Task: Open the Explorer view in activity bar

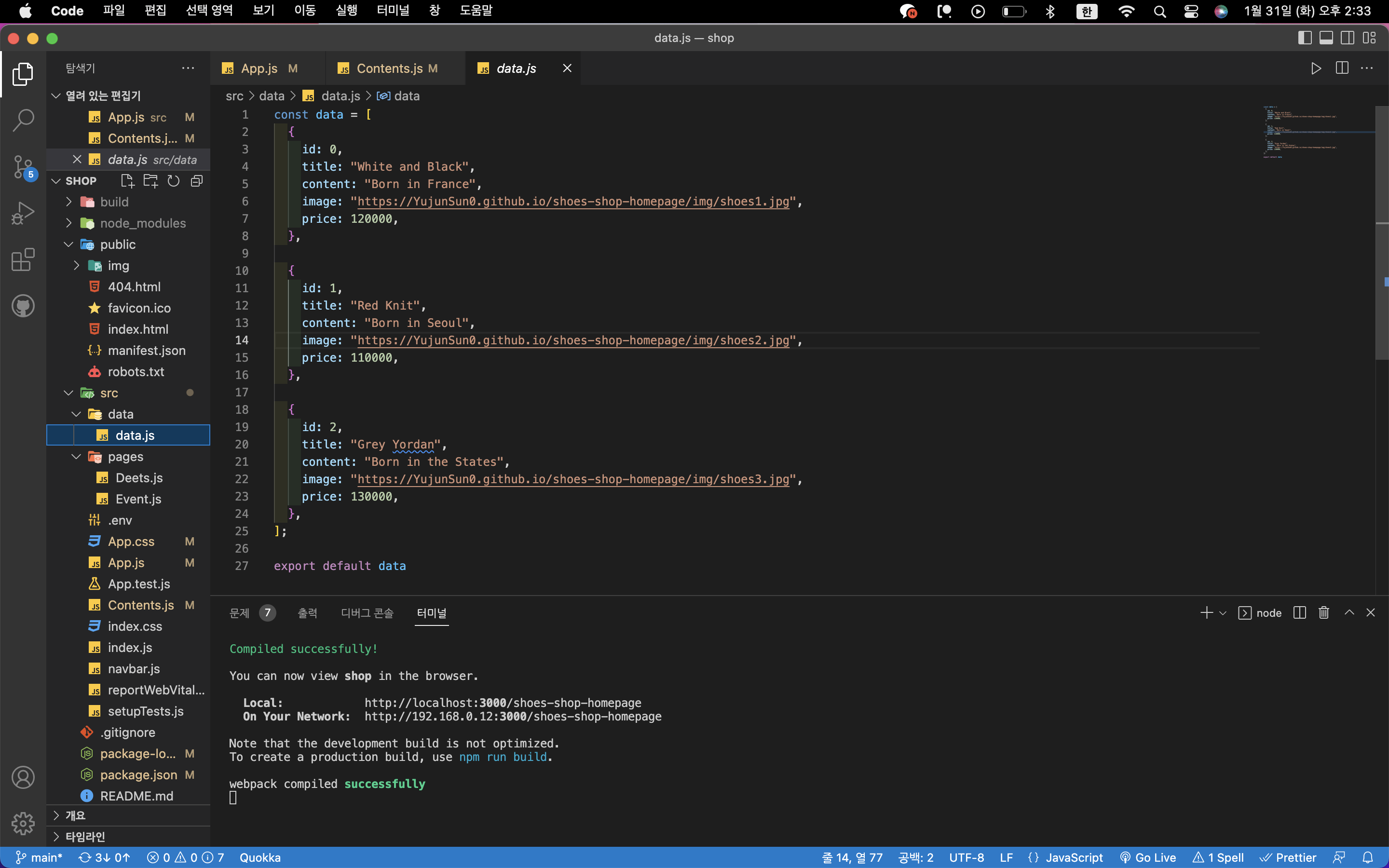Action: coord(23,74)
